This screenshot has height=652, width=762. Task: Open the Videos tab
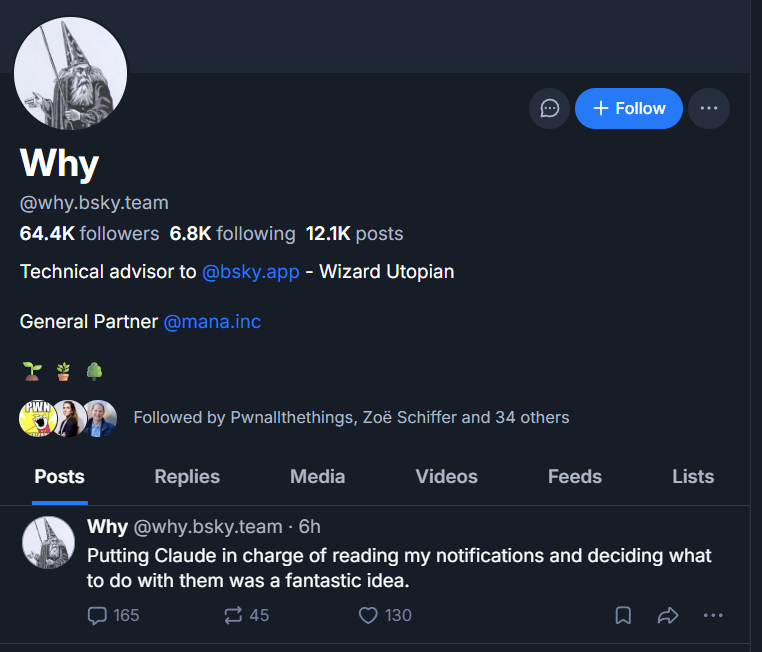447,477
